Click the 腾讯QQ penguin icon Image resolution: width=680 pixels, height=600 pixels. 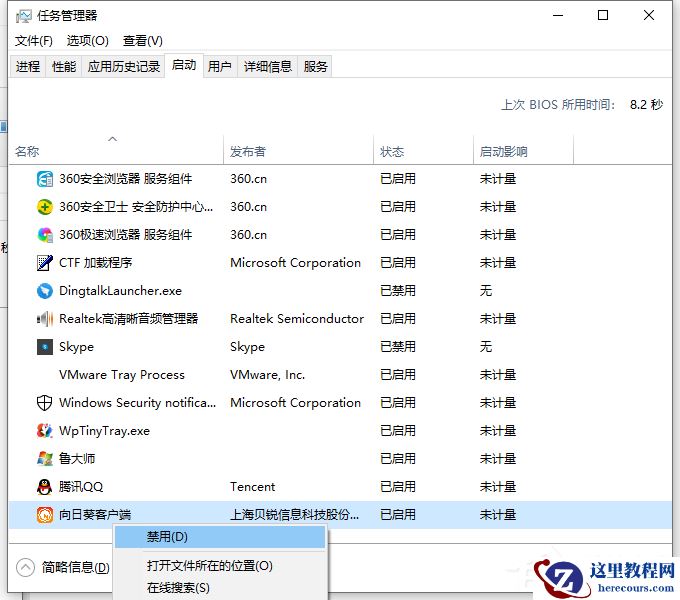(45, 486)
